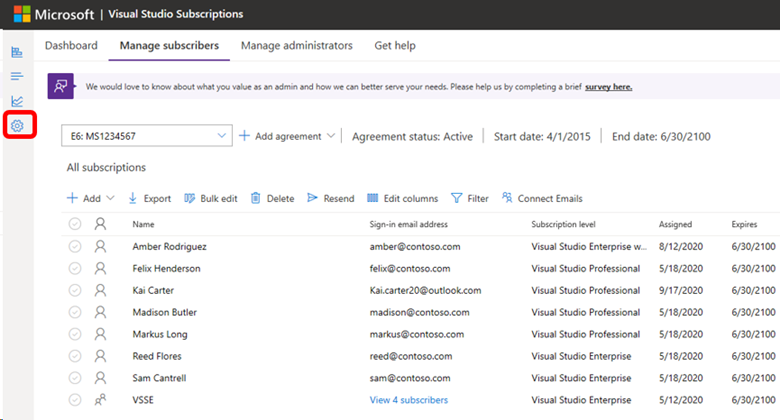Click the list lines sidebar icon
The width and height of the screenshot is (780, 420).
[17, 76]
